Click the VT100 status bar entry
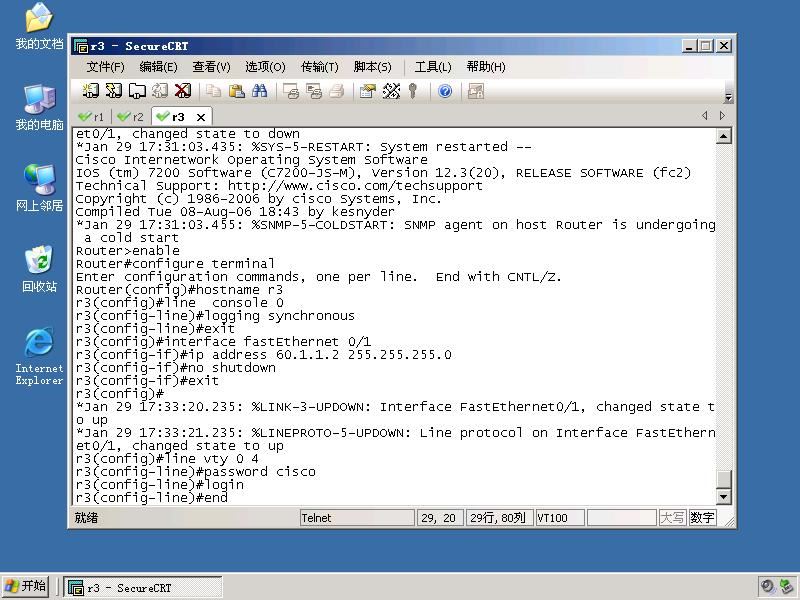 coord(560,518)
